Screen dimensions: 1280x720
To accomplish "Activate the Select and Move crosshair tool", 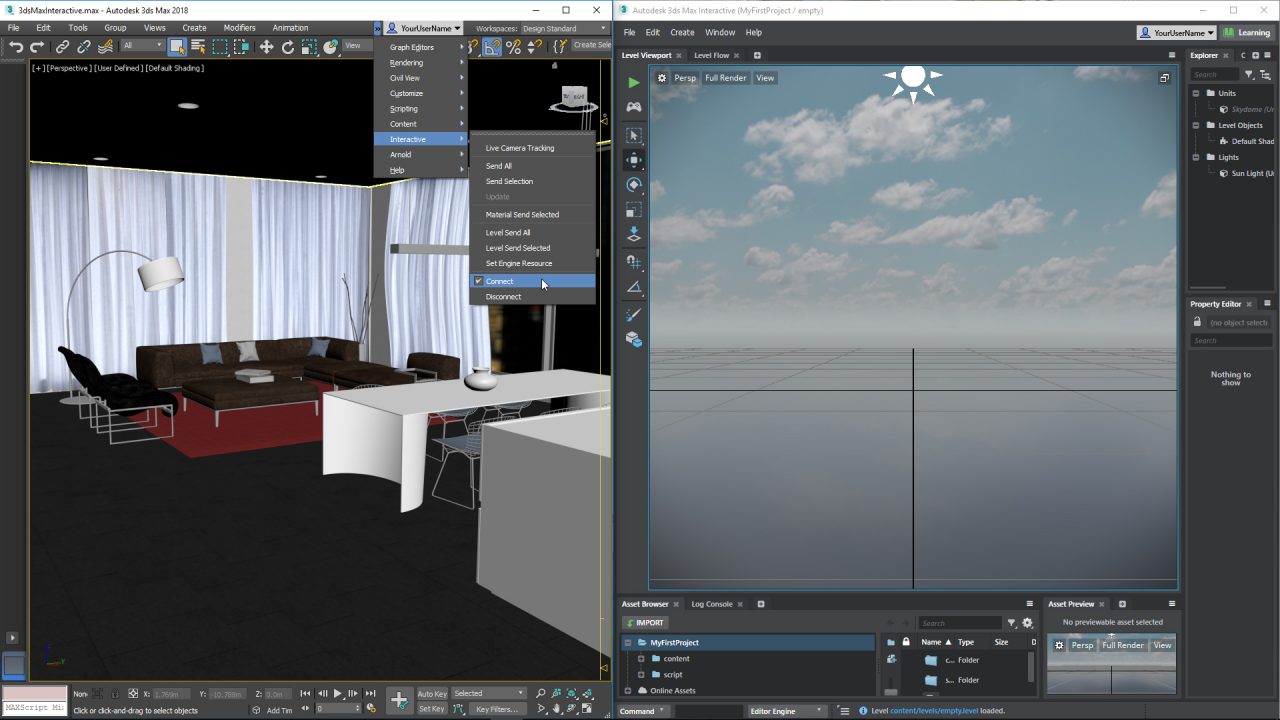I will tap(266, 46).
